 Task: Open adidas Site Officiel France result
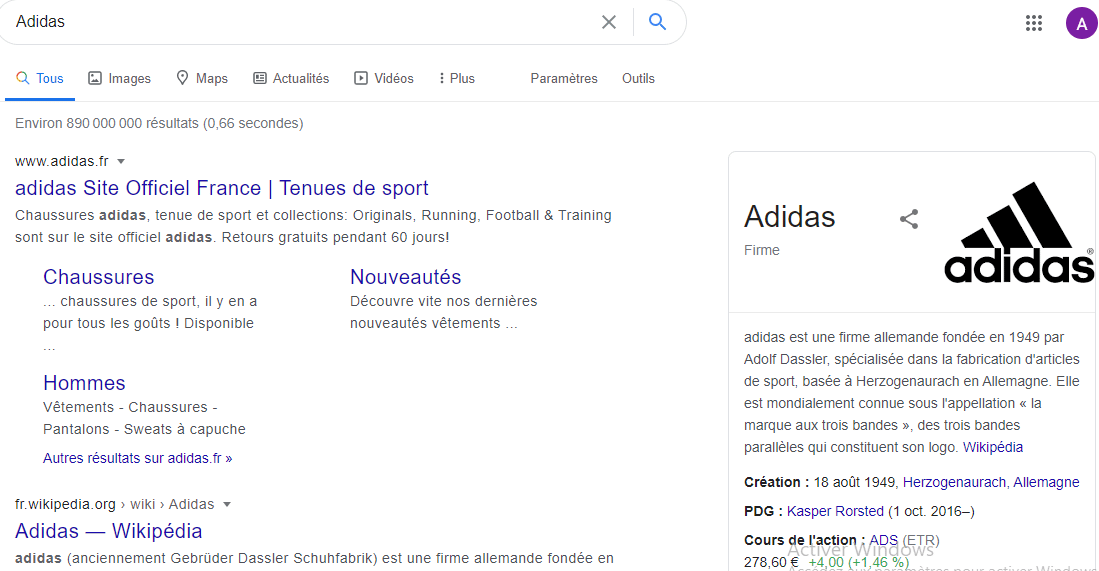(221, 188)
